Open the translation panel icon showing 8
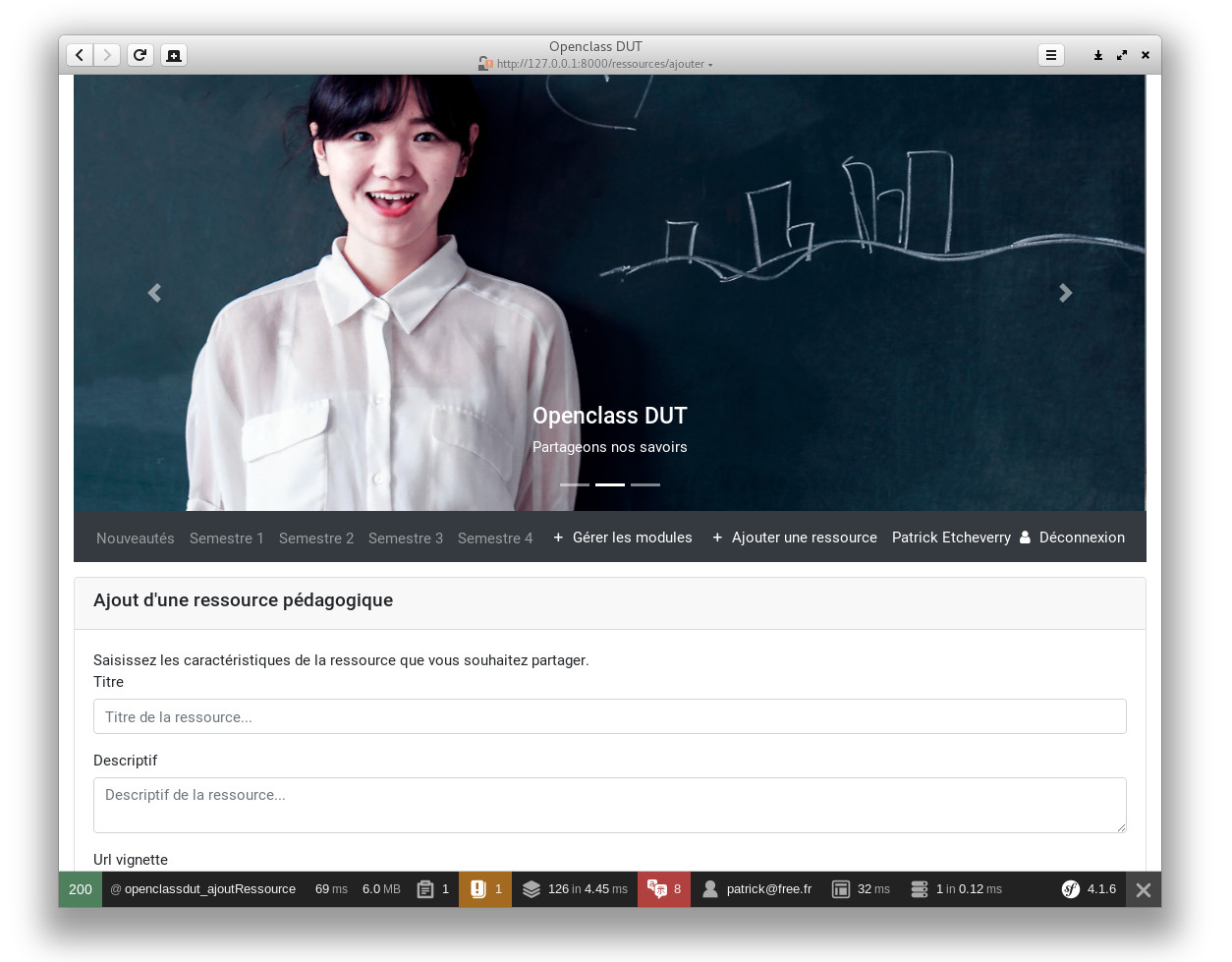Screen dimensions: 1232x962 coord(657,889)
